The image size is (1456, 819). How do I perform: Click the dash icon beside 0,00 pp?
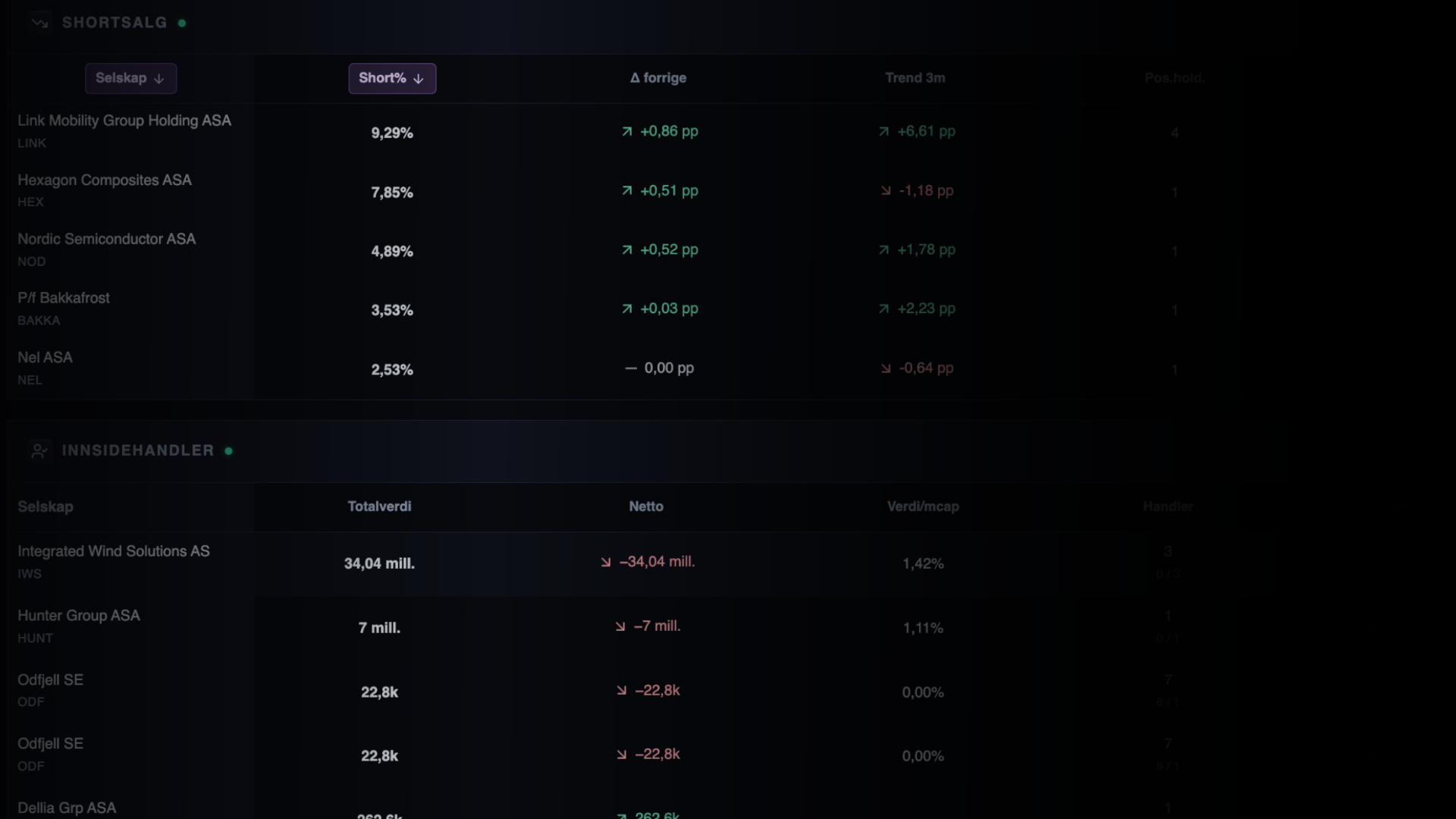[x=631, y=368]
